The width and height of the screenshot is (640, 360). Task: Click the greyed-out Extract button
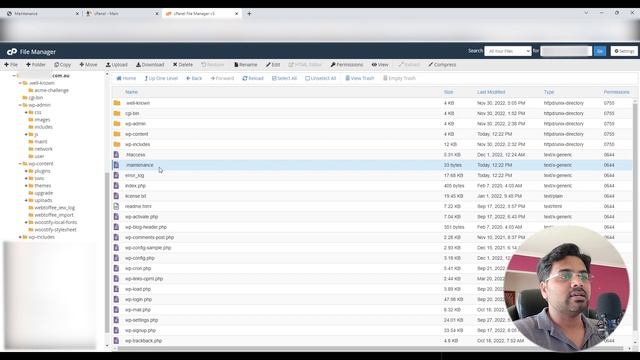pyautogui.click(x=409, y=64)
